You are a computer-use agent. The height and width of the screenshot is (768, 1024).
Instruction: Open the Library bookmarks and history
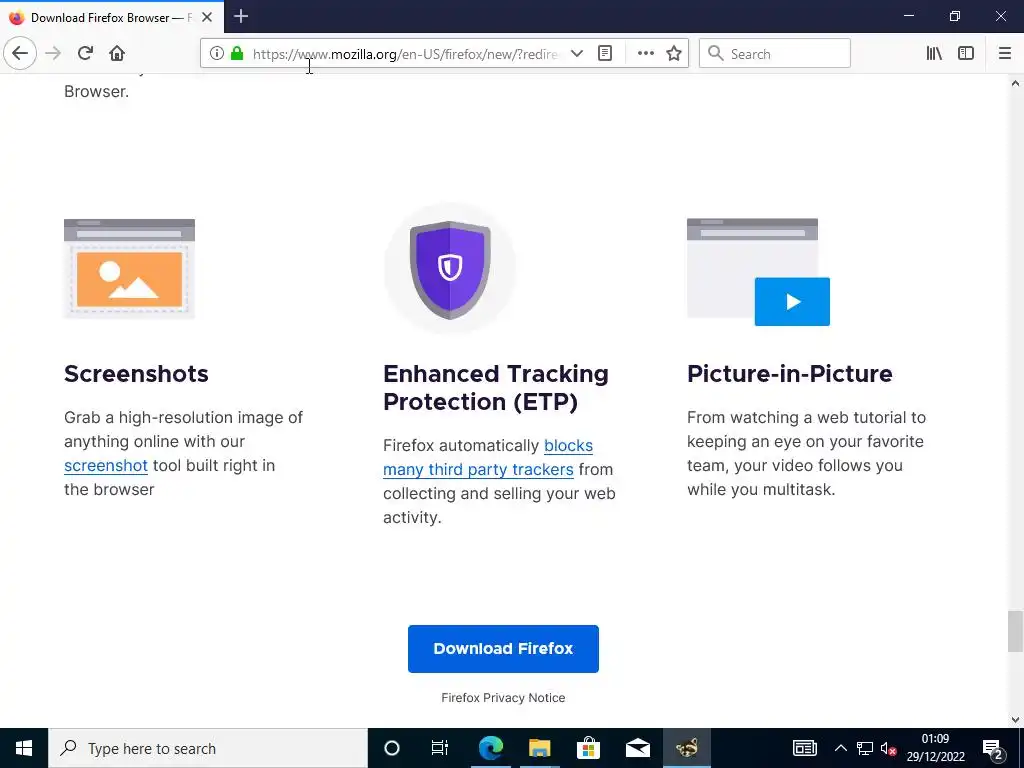click(935, 54)
